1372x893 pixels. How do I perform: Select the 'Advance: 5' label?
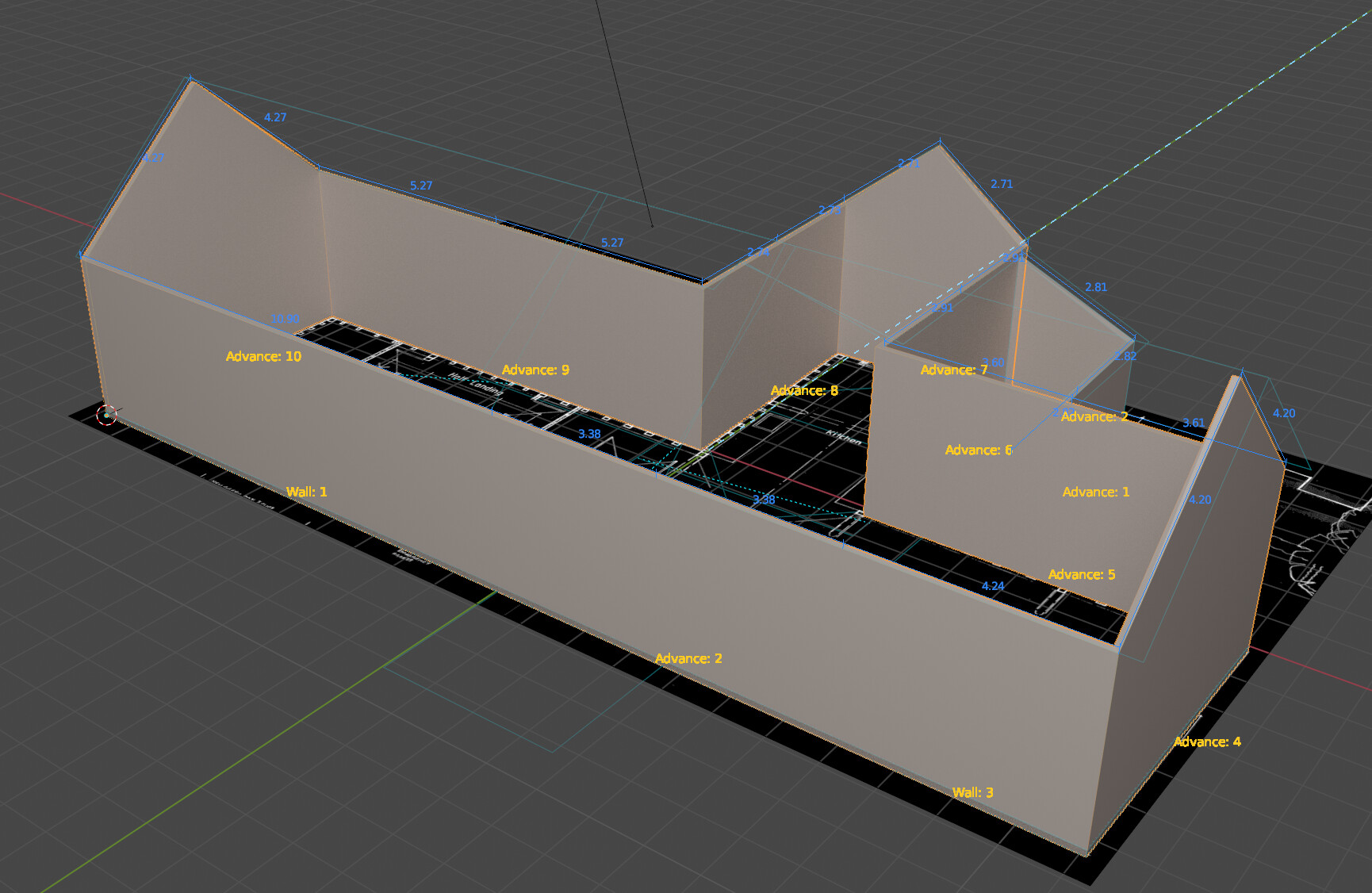[1082, 574]
